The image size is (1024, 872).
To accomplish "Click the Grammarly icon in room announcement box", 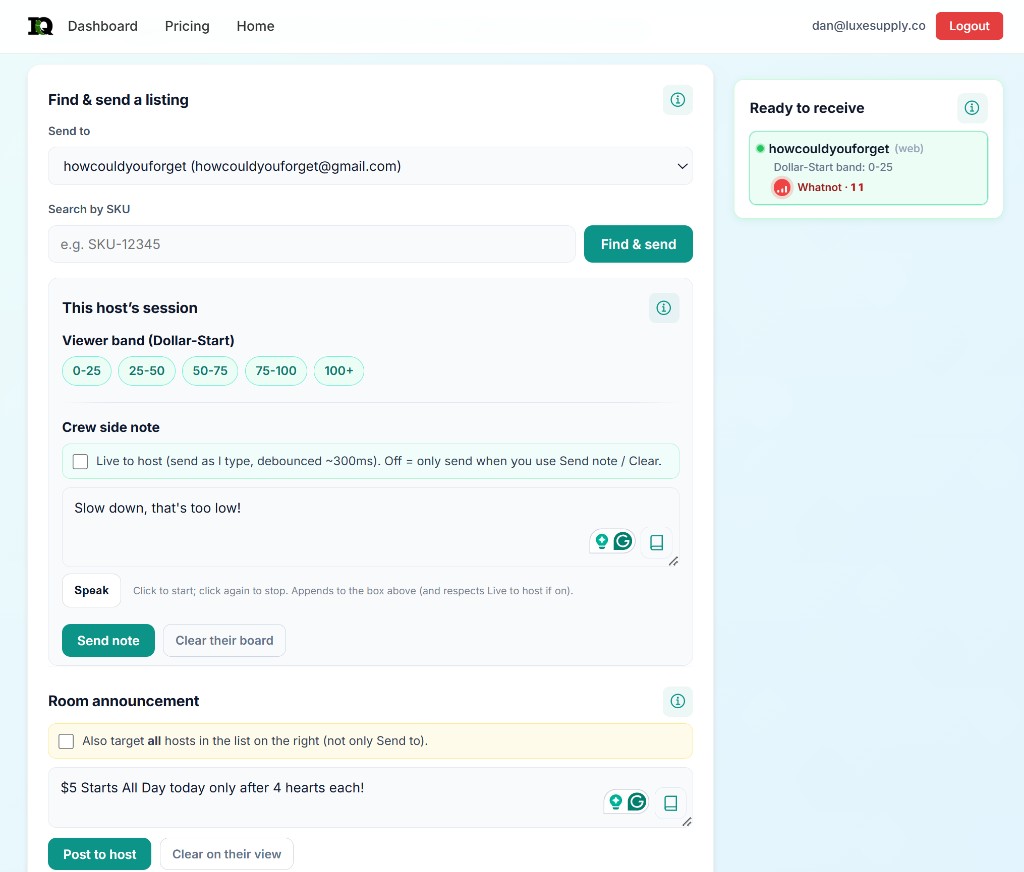I will (637, 801).
